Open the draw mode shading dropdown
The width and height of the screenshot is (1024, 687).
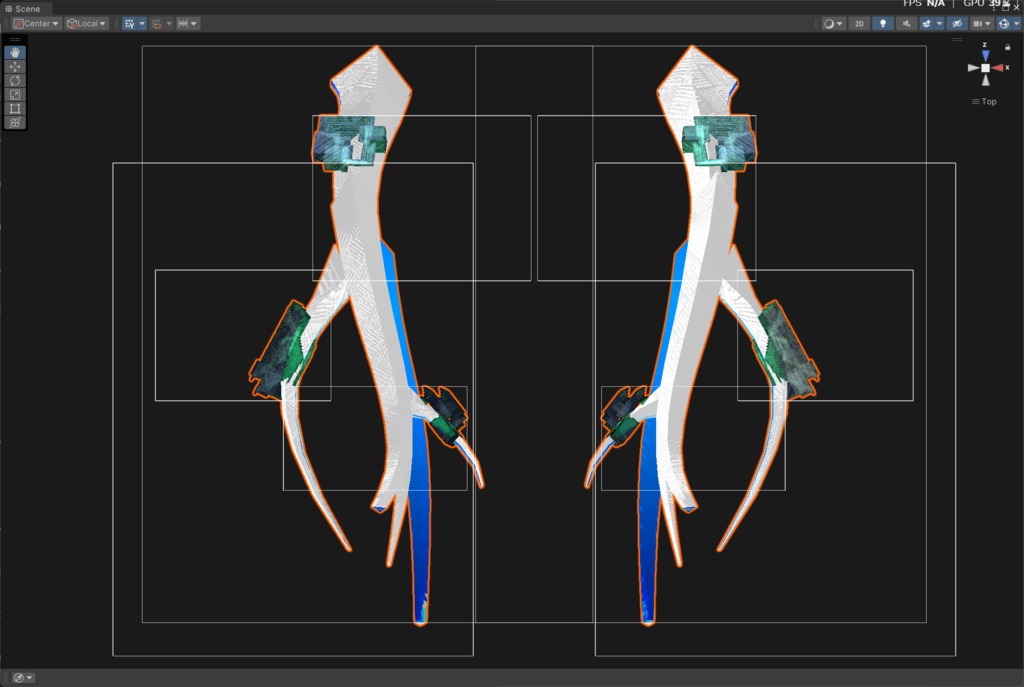click(x=833, y=24)
